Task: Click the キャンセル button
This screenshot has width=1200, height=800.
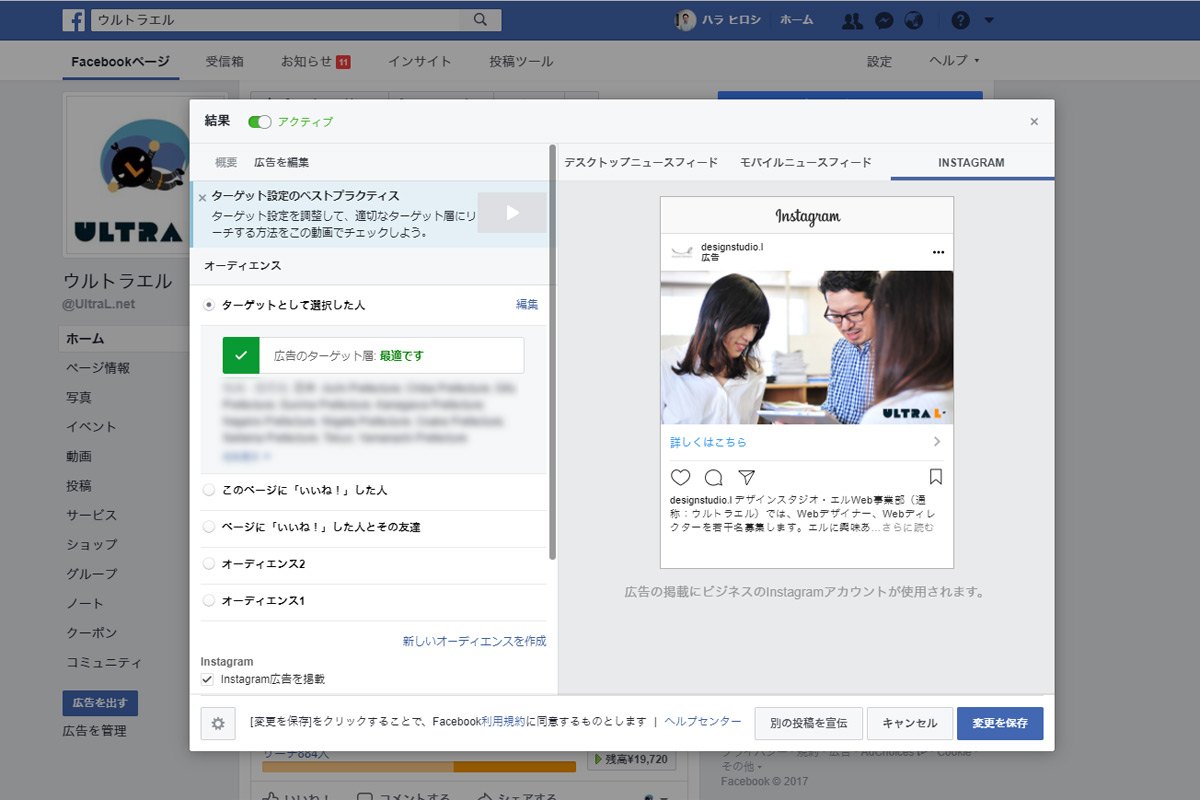Action: (x=910, y=723)
